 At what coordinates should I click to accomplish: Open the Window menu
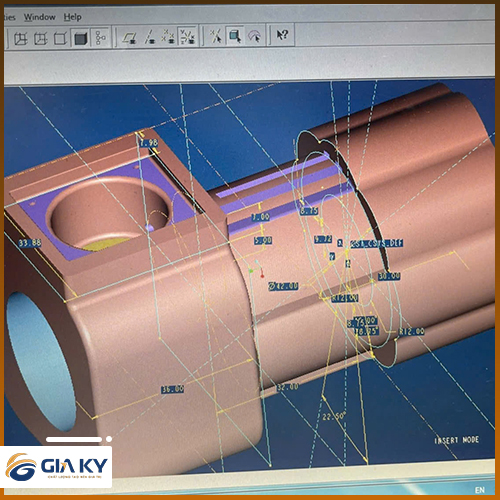click(x=39, y=17)
